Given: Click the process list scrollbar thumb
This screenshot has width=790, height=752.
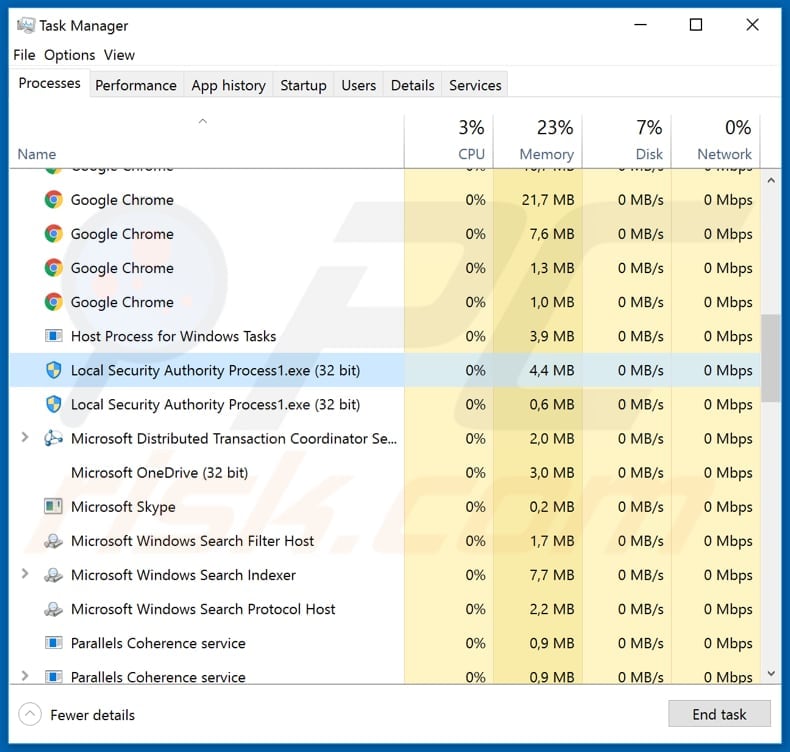Looking at the screenshot, I should [x=771, y=358].
